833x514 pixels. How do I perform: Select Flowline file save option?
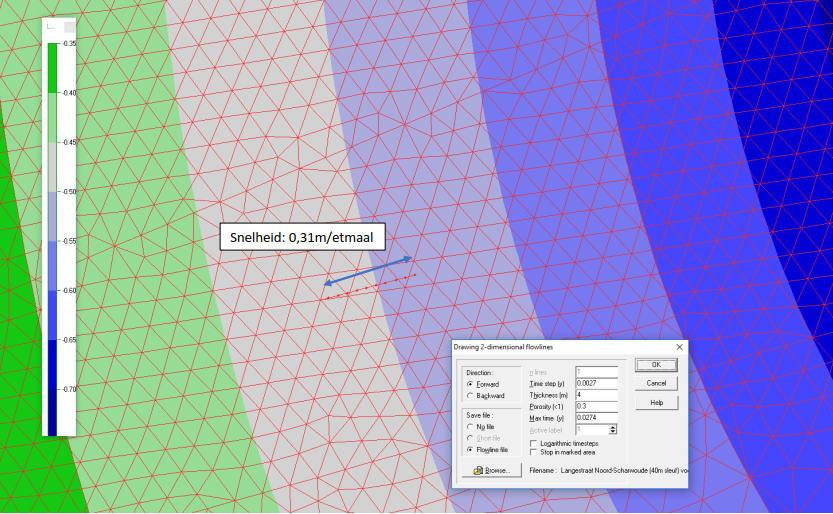click(x=470, y=450)
